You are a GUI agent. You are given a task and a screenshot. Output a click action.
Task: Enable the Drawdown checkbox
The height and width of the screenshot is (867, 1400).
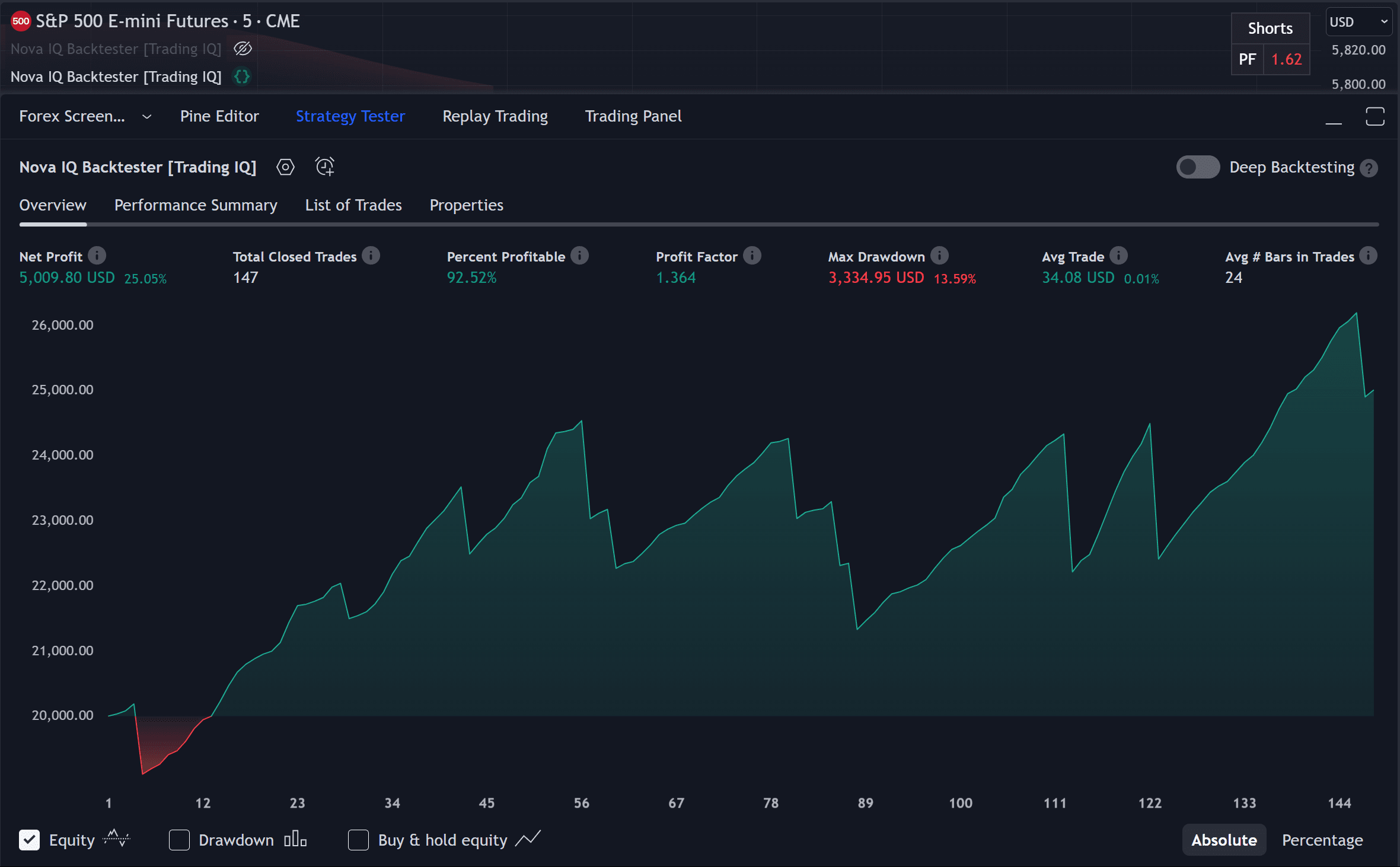point(179,840)
